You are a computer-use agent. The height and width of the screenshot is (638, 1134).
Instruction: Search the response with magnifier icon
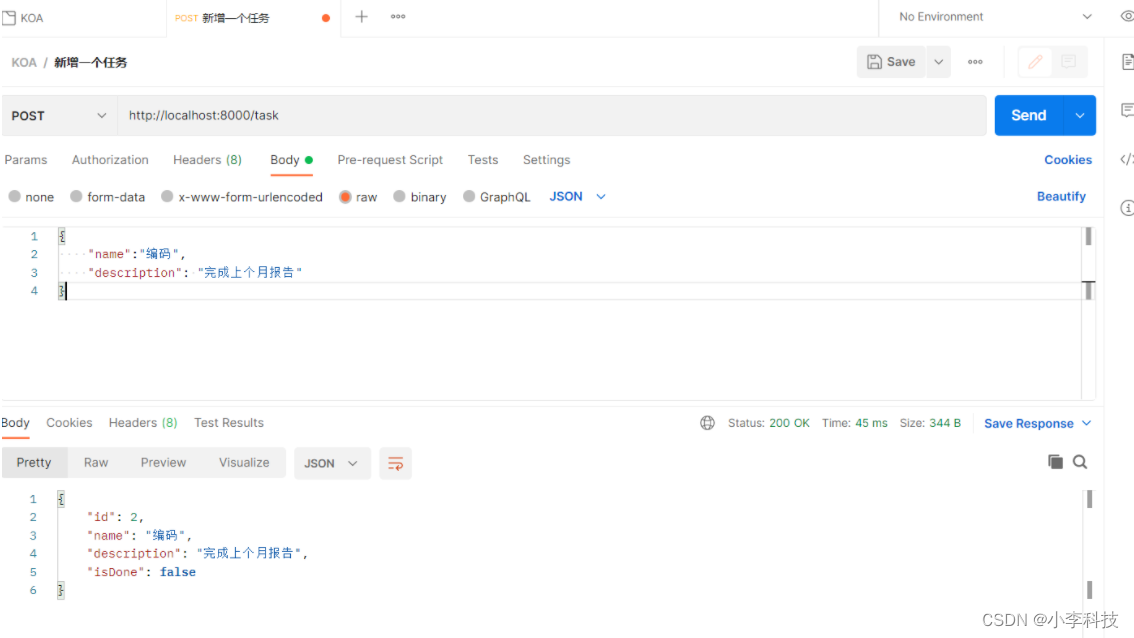1080,462
